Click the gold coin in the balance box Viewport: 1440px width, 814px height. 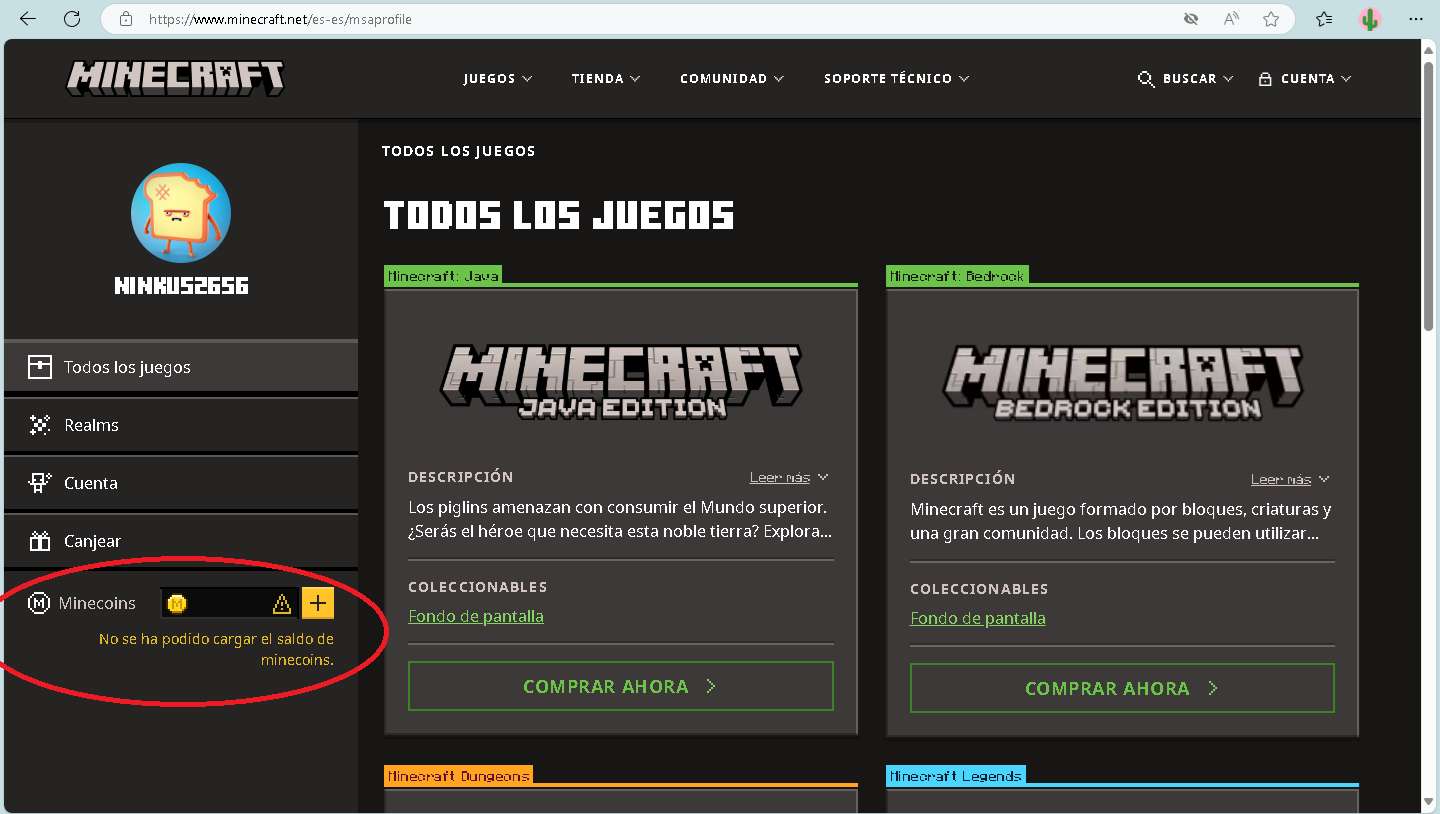pyautogui.click(x=177, y=603)
